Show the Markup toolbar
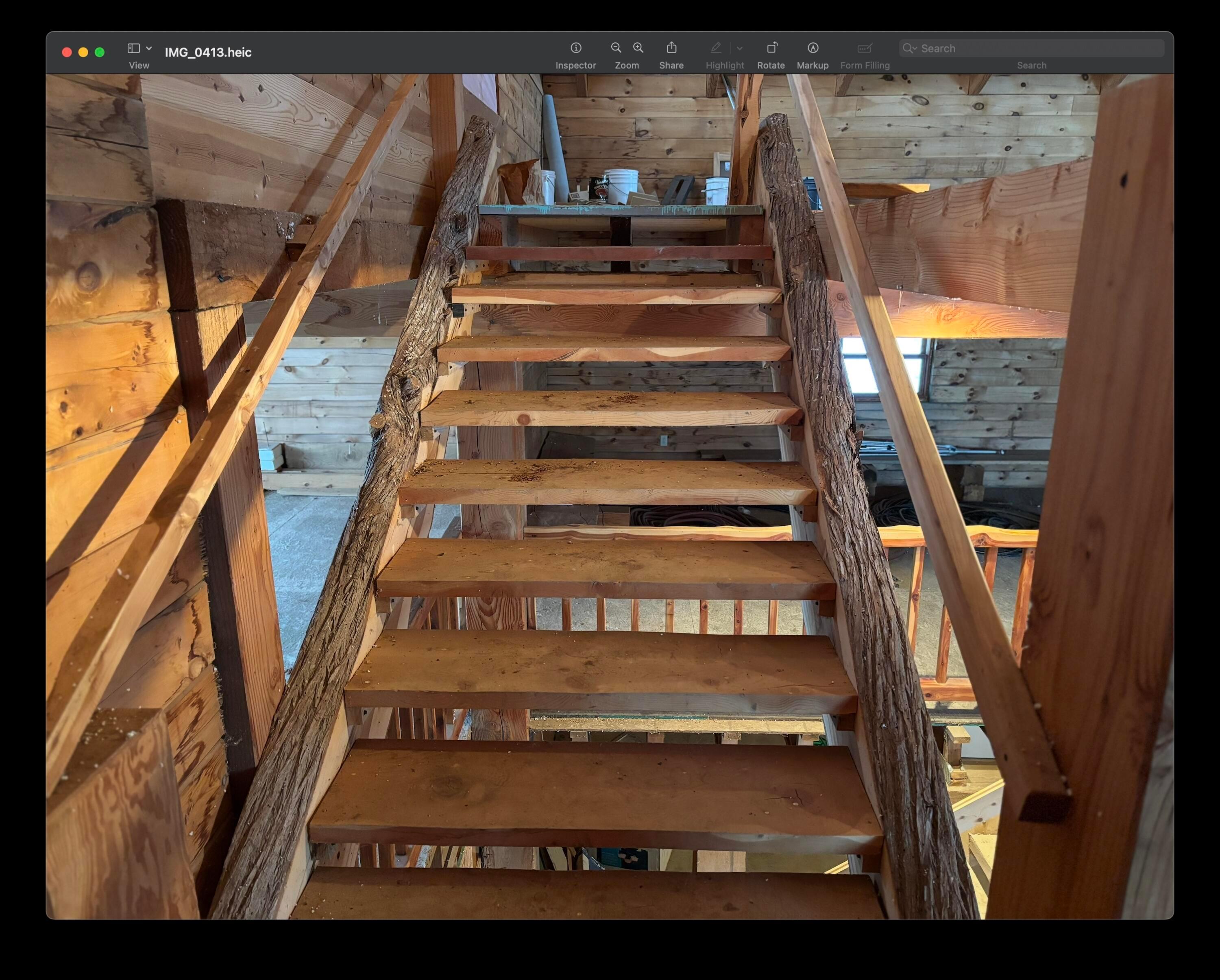This screenshot has height=980, width=1220. click(813, 48)
